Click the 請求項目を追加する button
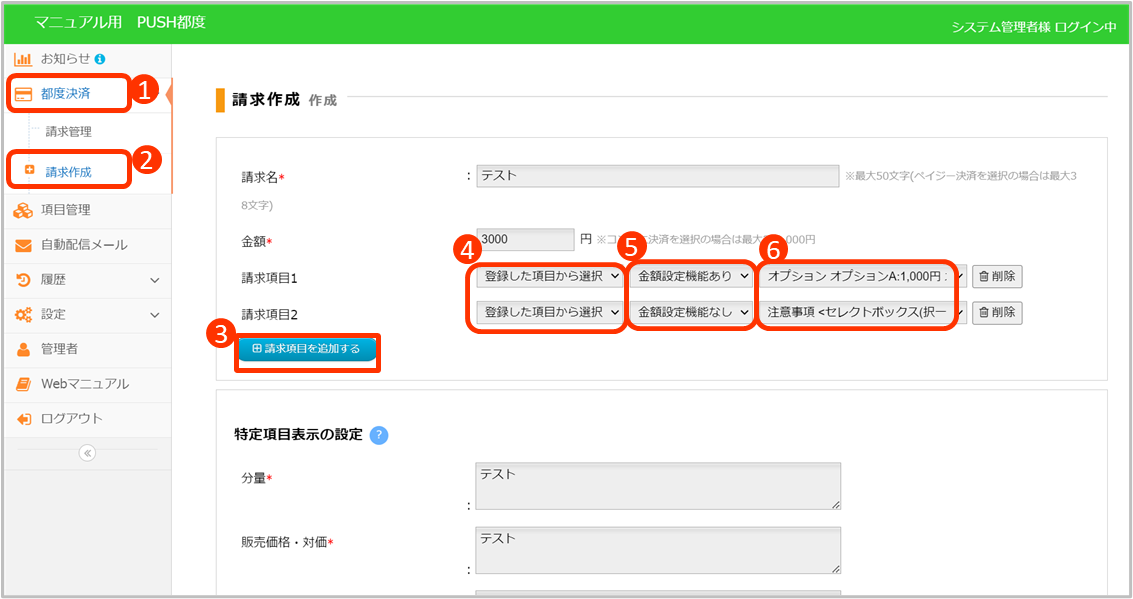The width and height of the screenshot is (1133, 599). pos(306,349)
